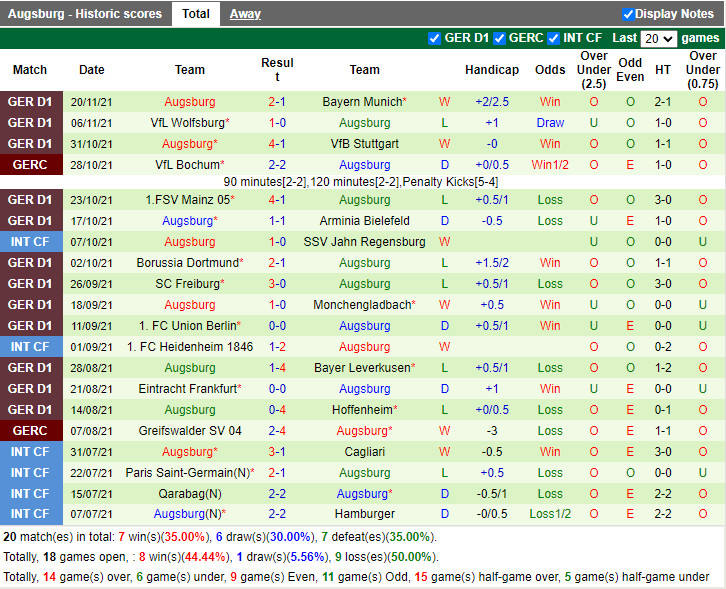Open Qarabag(N) team link
The image size is (726, 589).
pyautogui.click(x=190, y=494)
